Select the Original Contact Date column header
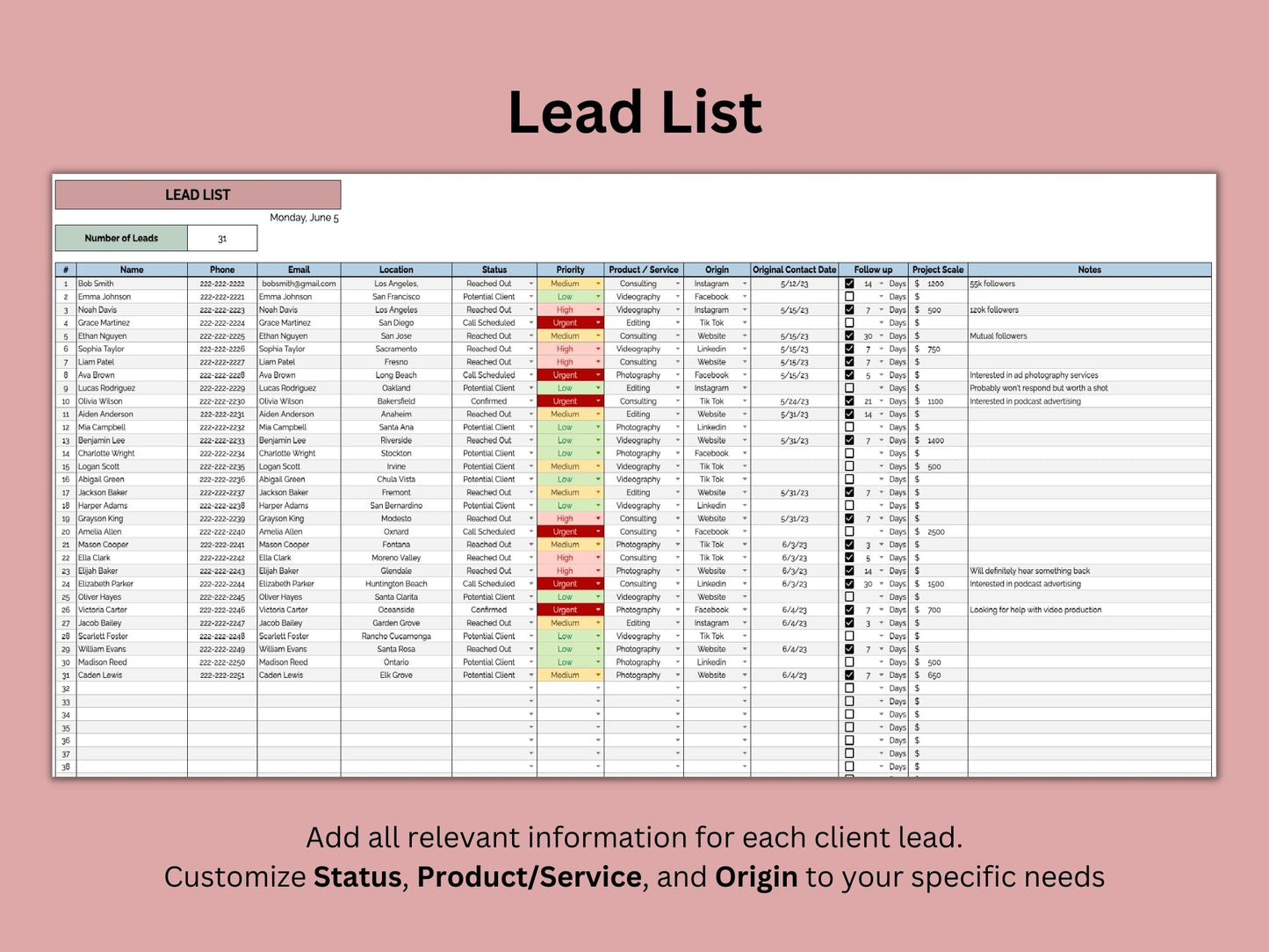Image resolution: width=1269 pixels, height=952 pixels. point(794,270)
